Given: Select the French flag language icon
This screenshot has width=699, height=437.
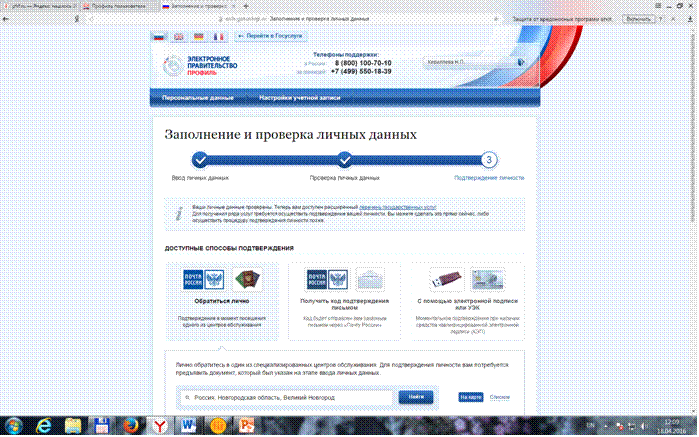Looking at the screenshot, I should (x=217, y=36).
